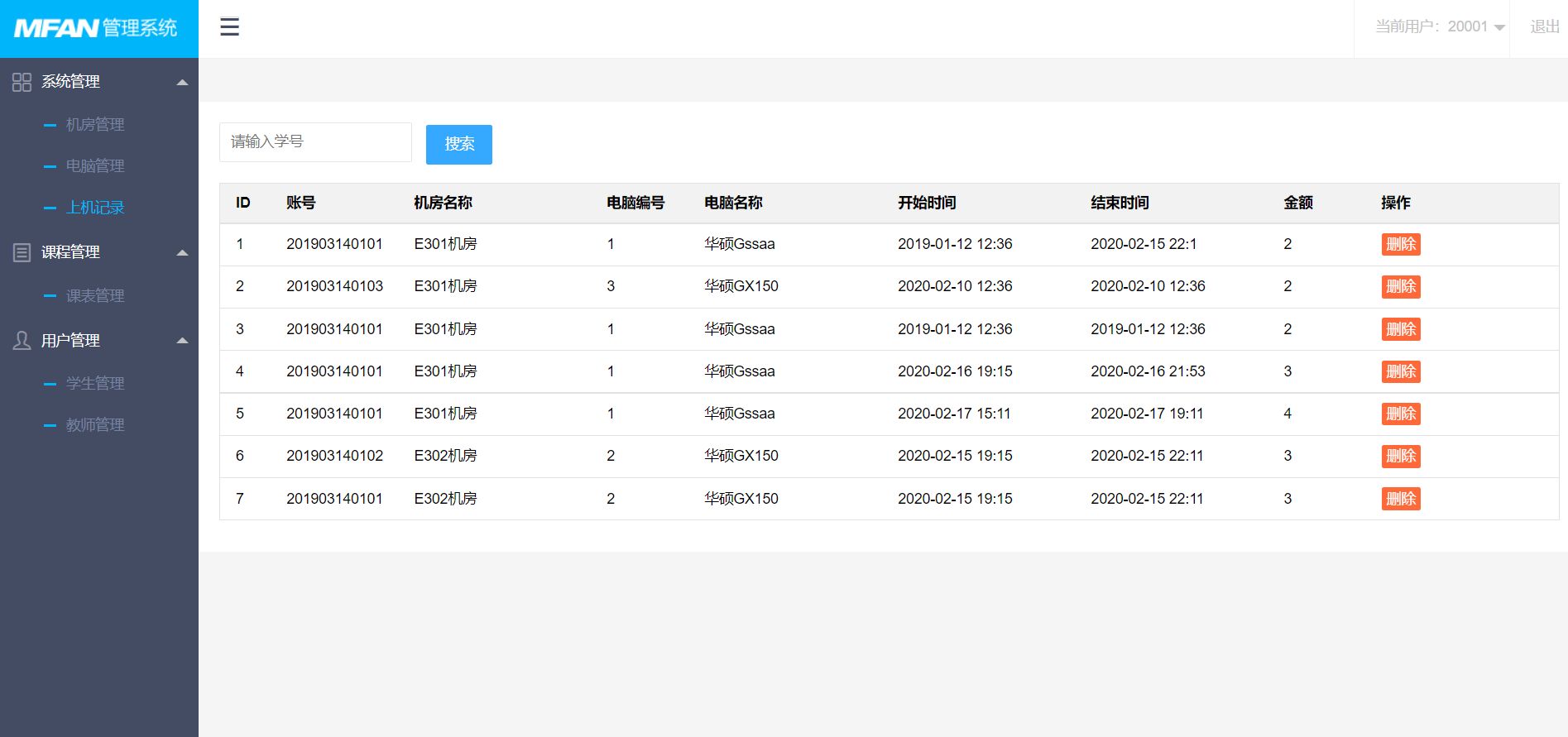The height and width of the screenshot is (737, 1568).
Task: Collapse the 用户管理 section arrow
Action: (x=183, y=341)
